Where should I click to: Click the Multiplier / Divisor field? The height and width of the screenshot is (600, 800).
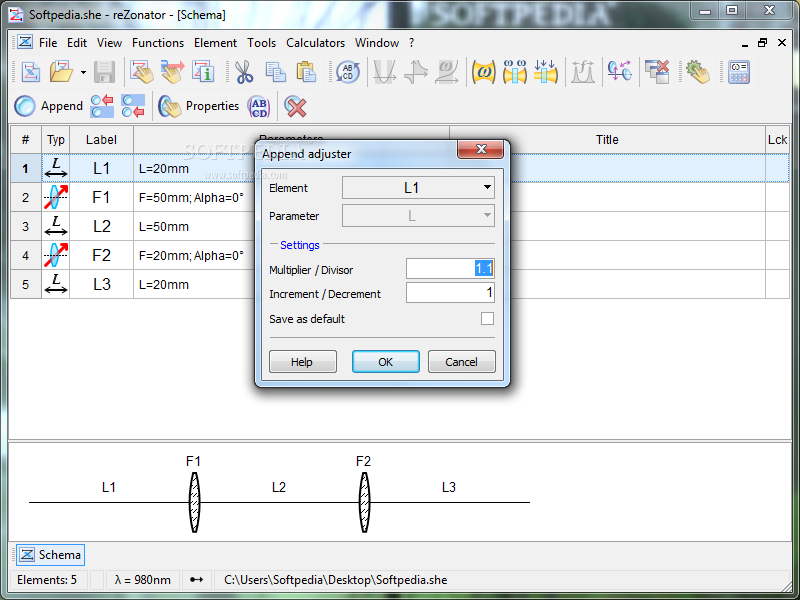pyautogui.click(x=450, y=268)
